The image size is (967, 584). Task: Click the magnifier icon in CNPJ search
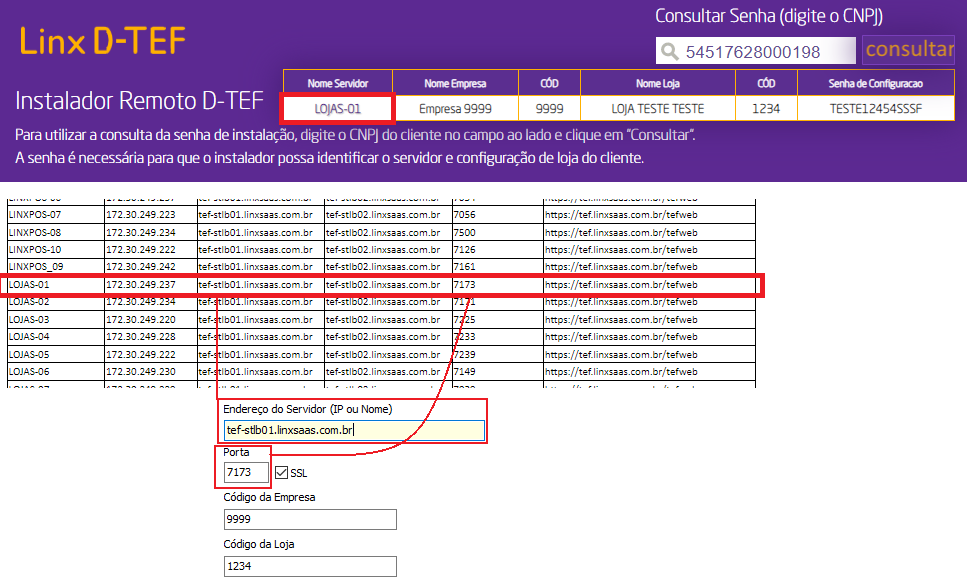click(670, 52)
